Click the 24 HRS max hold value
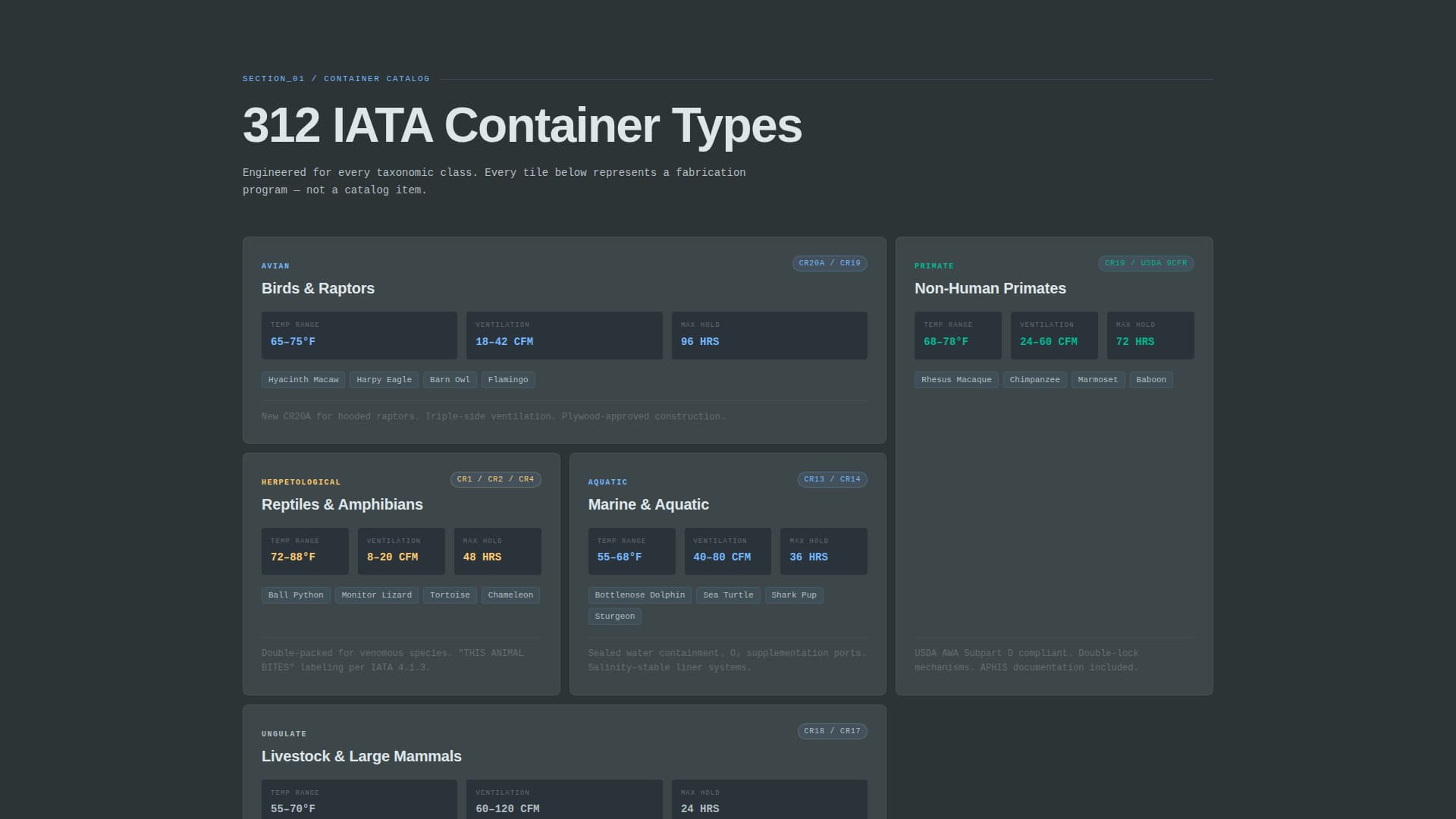The image size is (1456, 819). (x=700, y=809)
